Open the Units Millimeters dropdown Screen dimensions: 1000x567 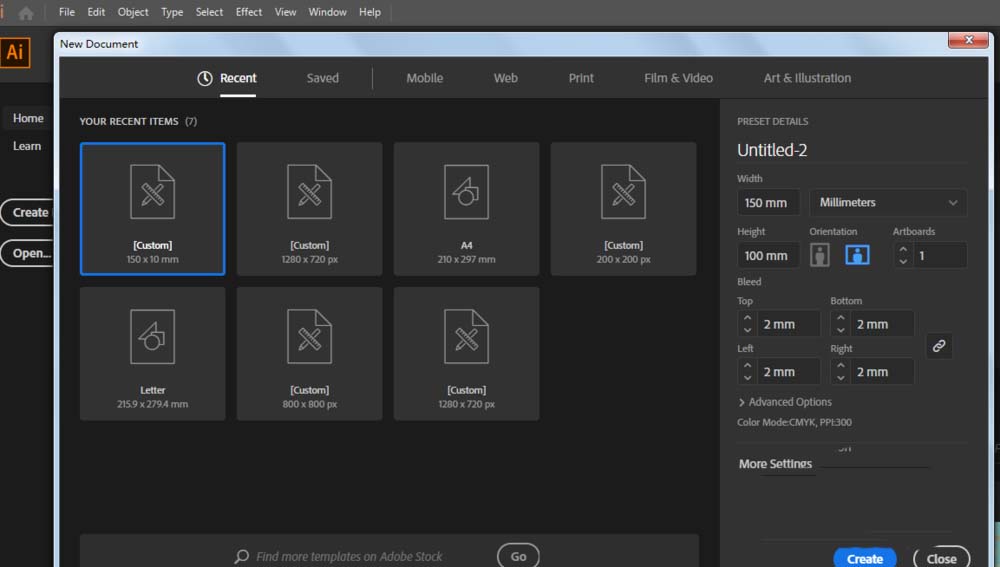(888, 203)
